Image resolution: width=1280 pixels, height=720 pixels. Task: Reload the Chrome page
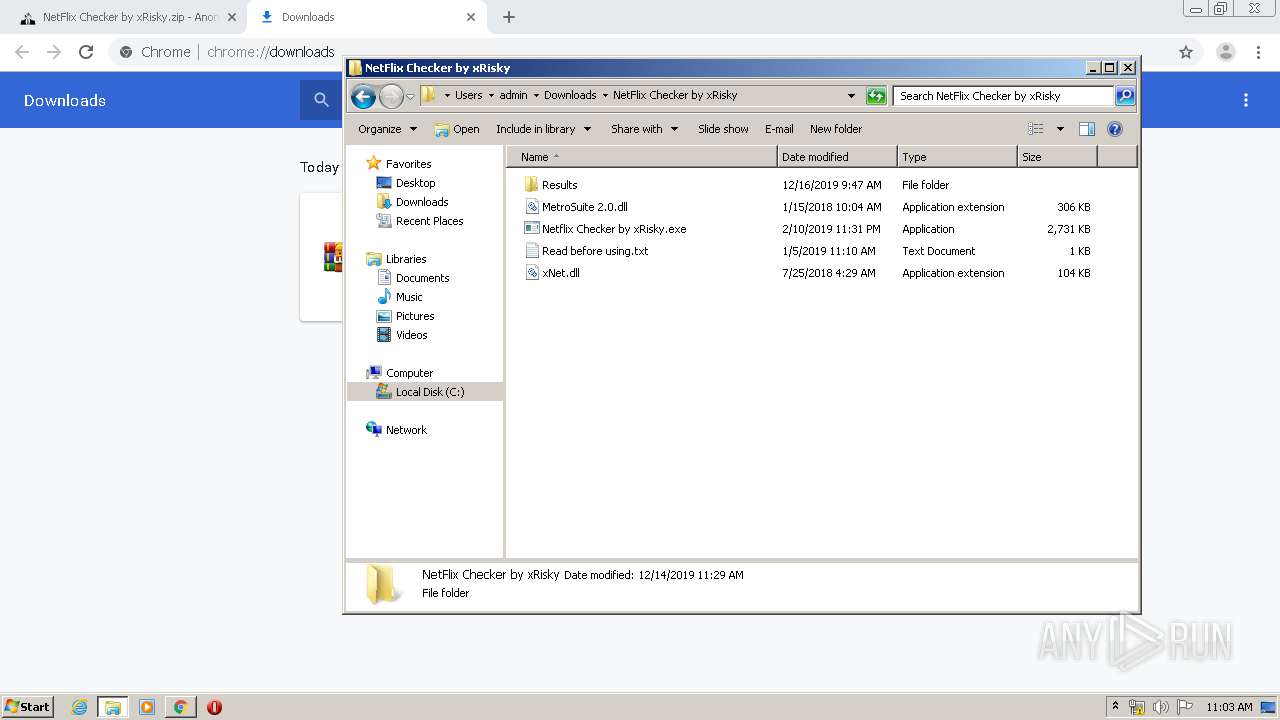coord(86,52)
